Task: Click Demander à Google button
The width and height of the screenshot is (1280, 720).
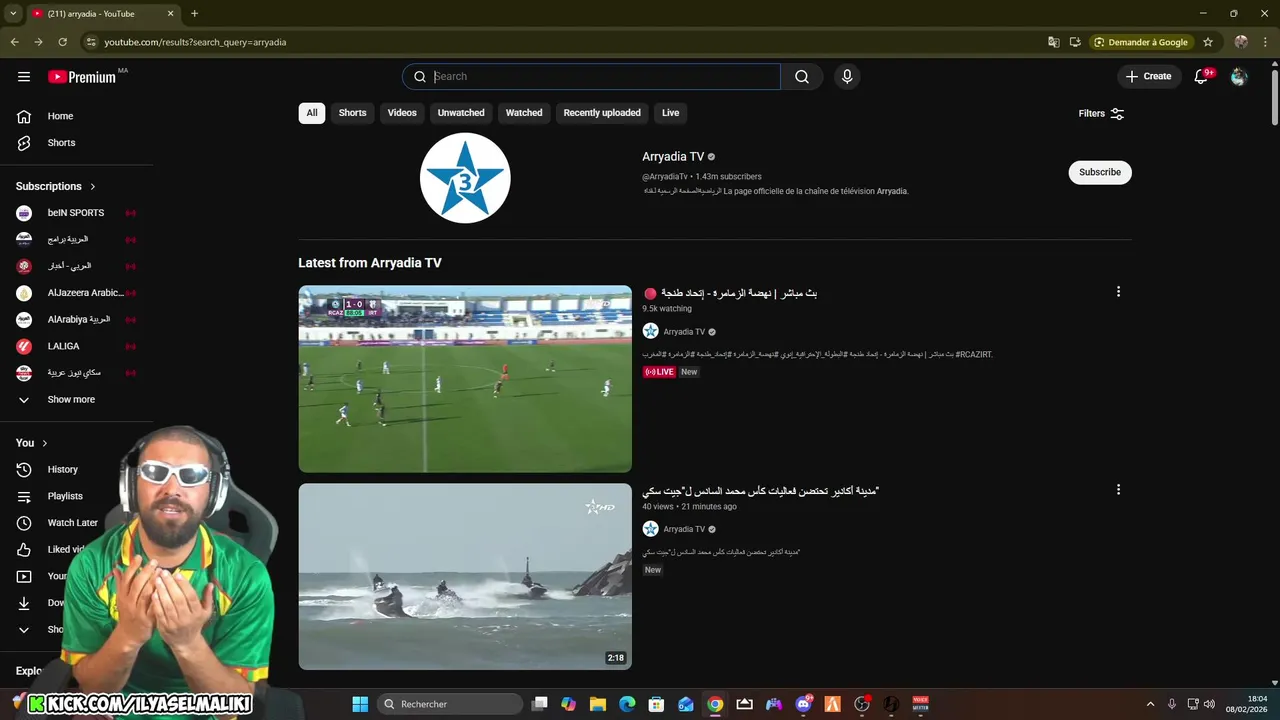Action: pyautogui.click(x=1141, y=42)
